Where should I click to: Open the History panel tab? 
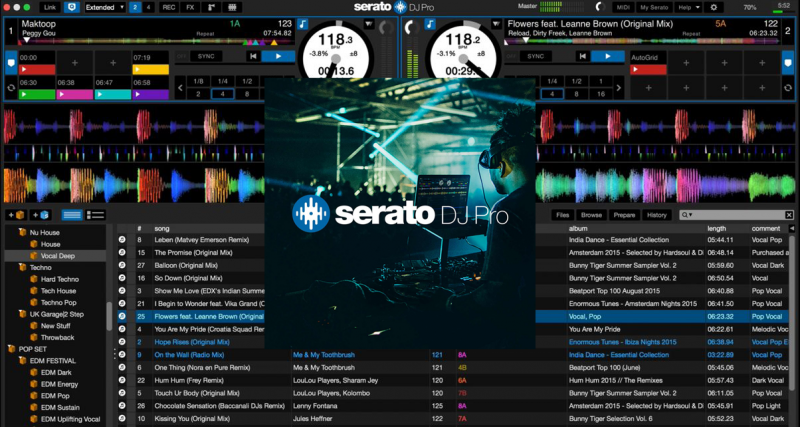pyautogui.click(x=657, y=215)
